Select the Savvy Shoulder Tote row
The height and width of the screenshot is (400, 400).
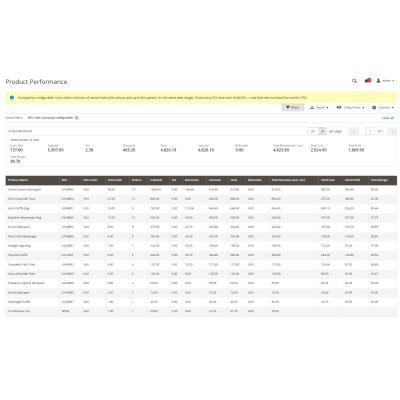(x=201, y=274)
